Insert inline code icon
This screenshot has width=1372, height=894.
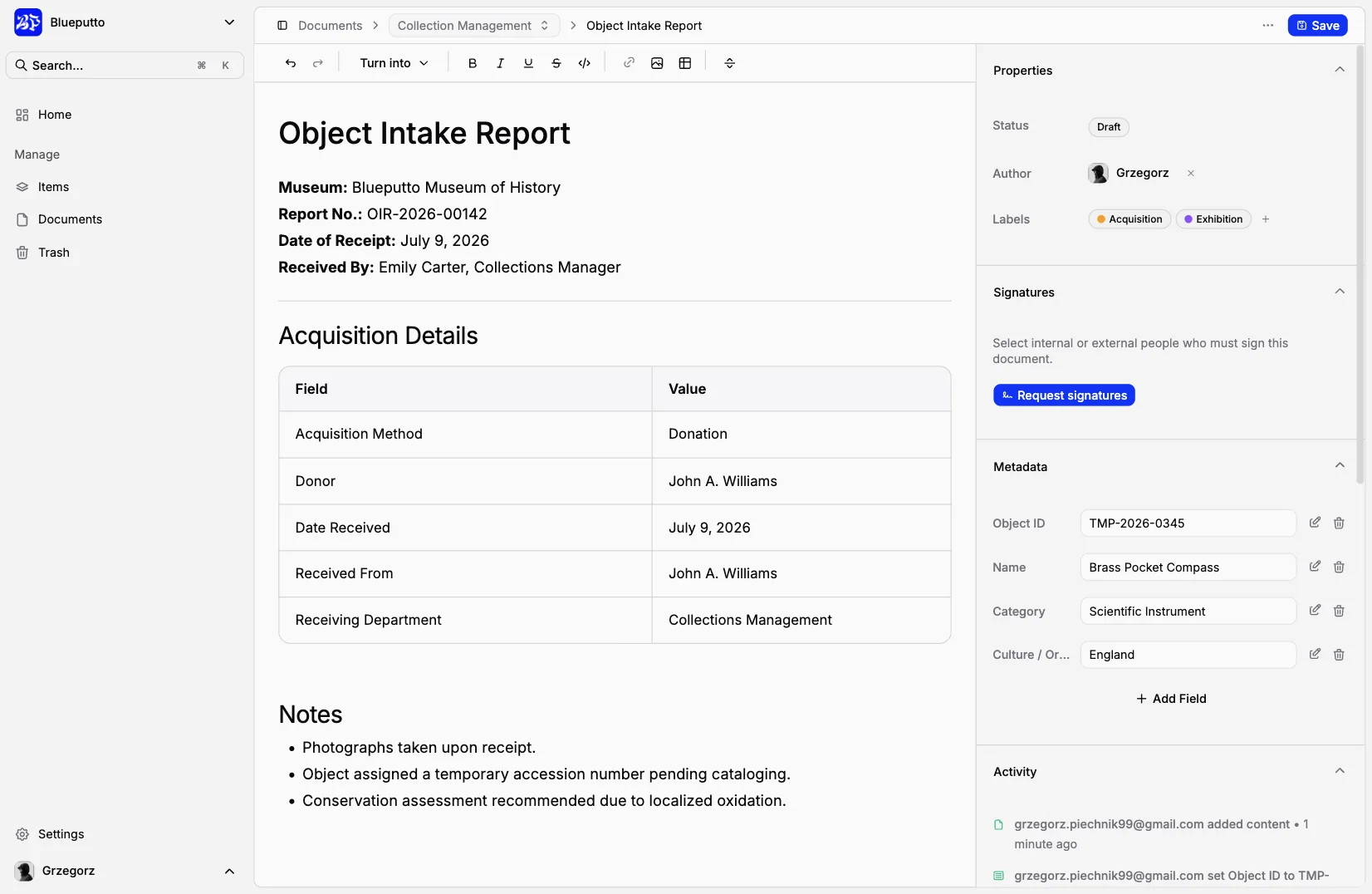pos(585,63)
